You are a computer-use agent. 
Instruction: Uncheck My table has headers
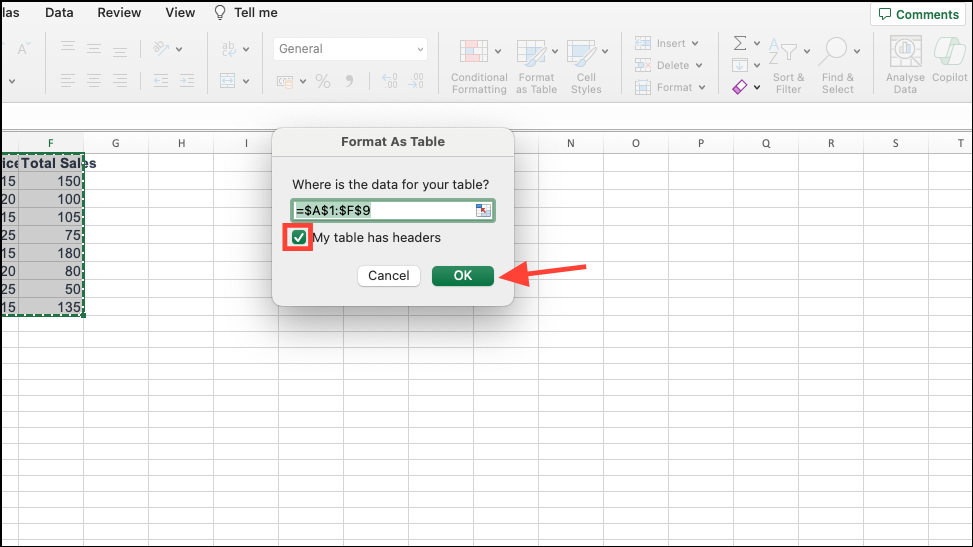coord(298,238)
